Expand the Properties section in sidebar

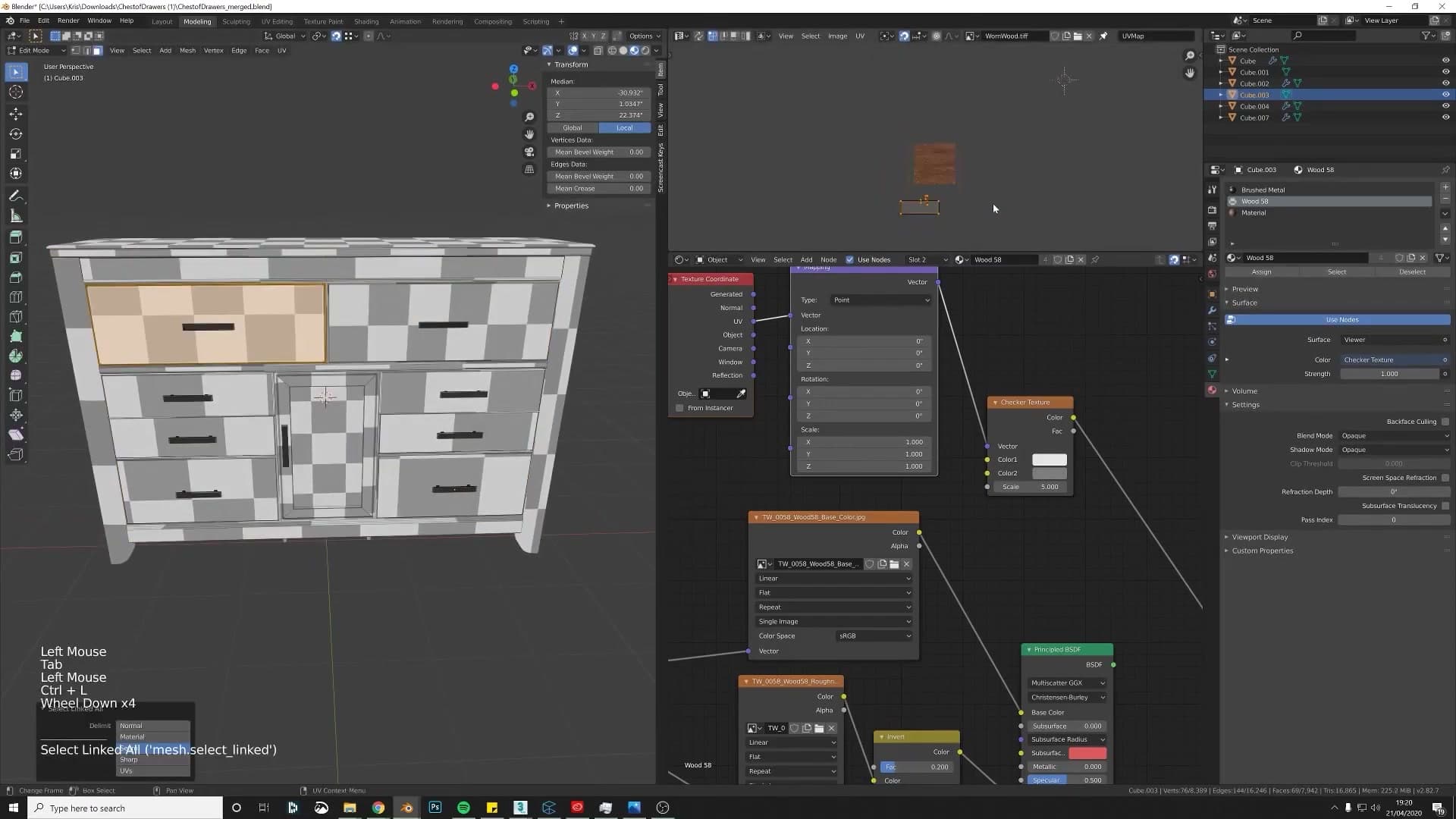point(570,206)
